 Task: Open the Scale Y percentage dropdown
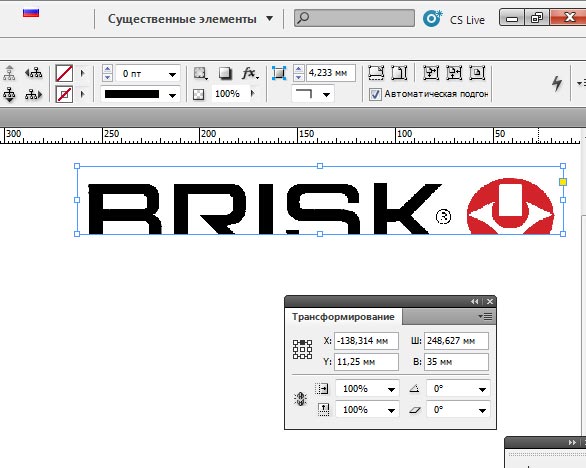coord(391,410)
